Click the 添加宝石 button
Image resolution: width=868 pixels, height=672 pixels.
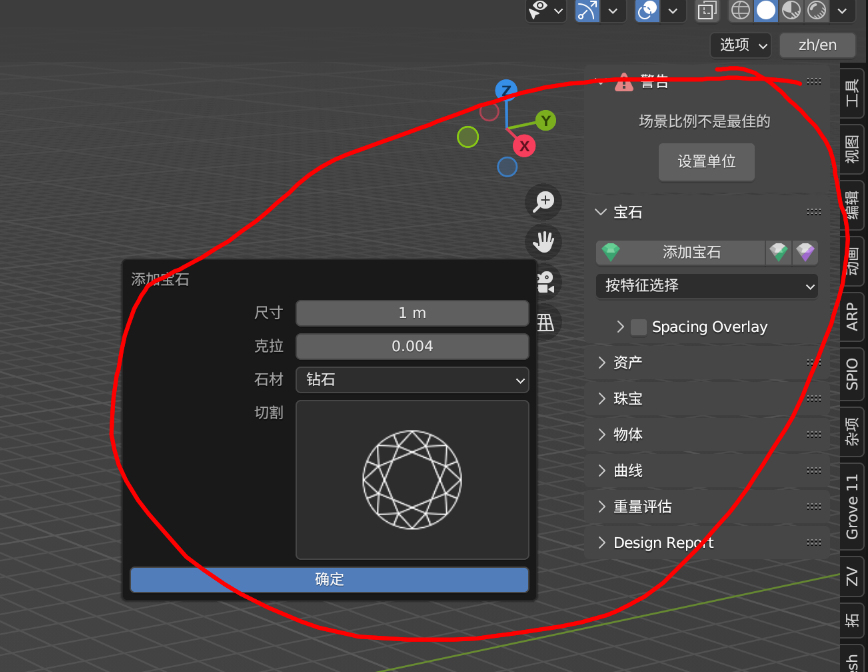coord(681,252)
